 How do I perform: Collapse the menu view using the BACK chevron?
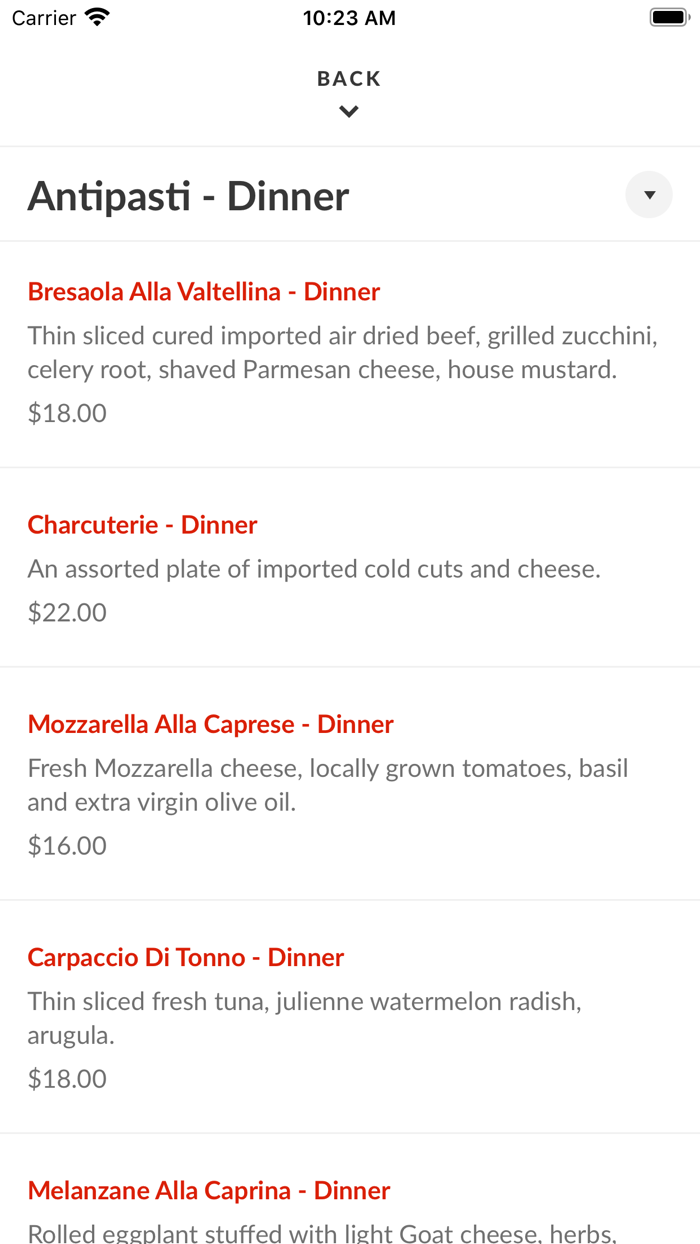coord(348,111)
